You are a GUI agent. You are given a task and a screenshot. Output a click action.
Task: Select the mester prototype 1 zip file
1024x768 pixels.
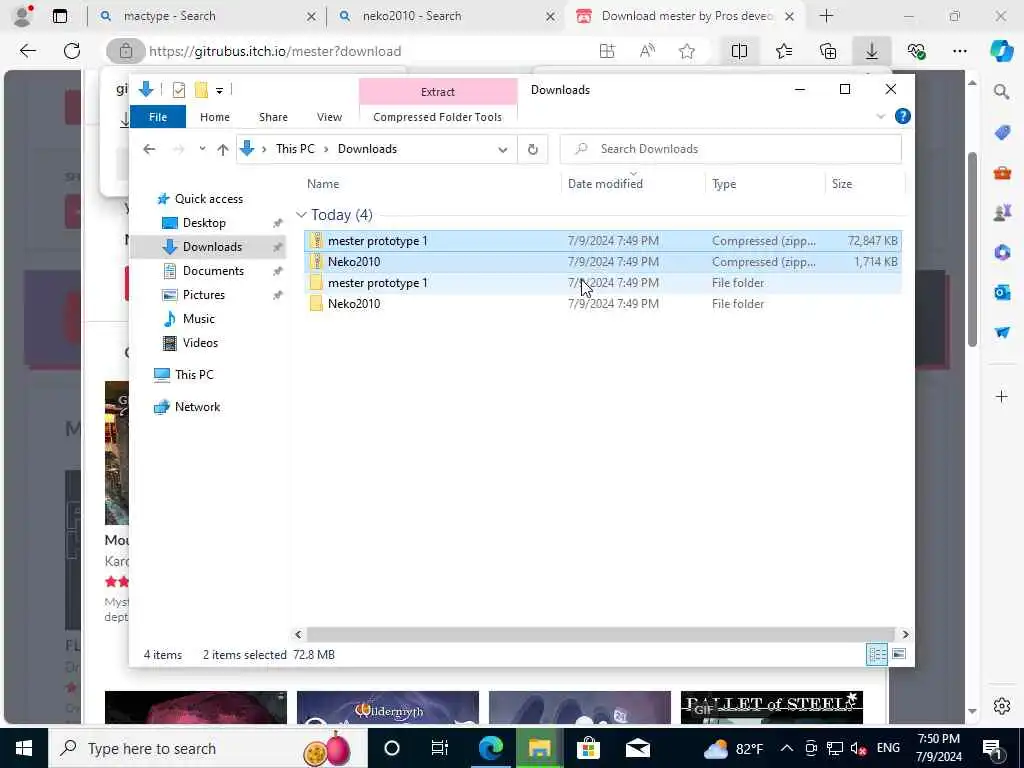click(x=603, y=241)
